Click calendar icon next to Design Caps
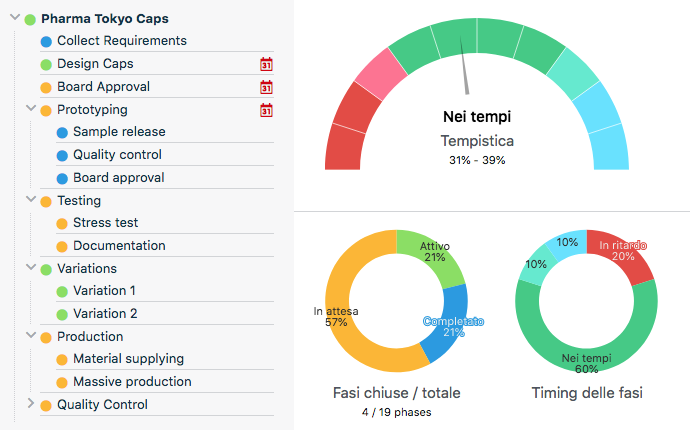 (x=266, y=64)
